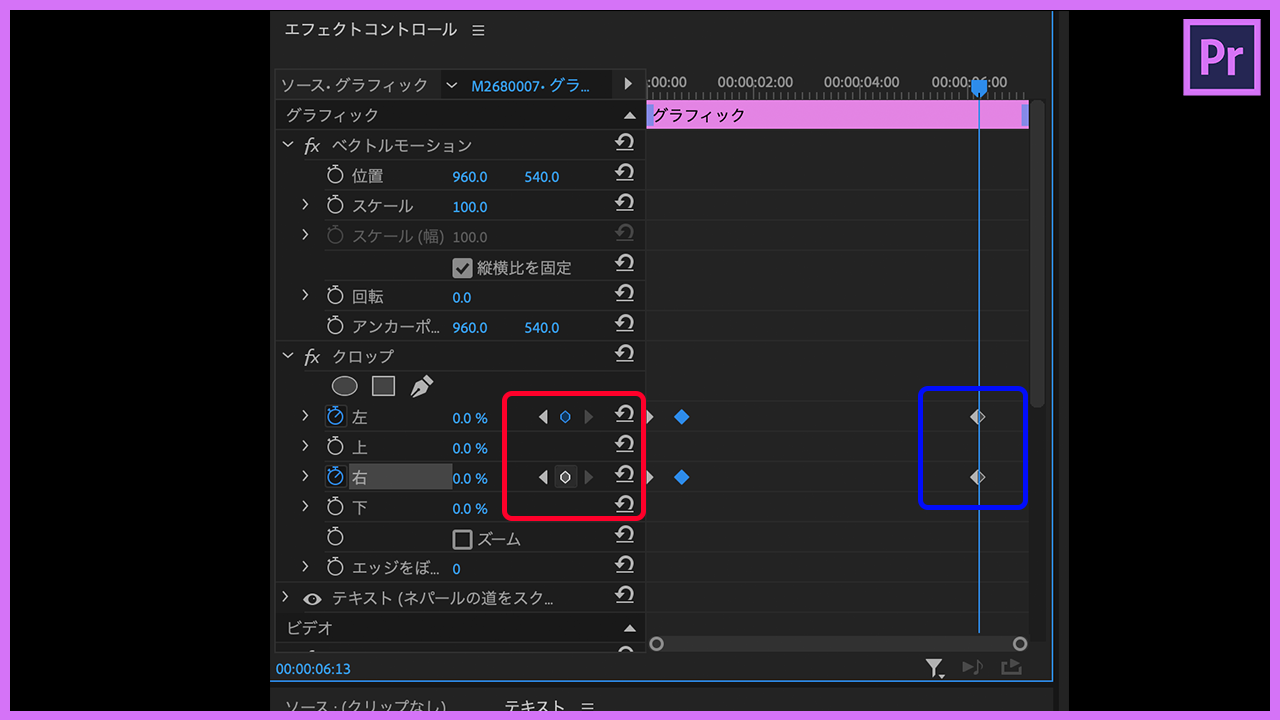Screen dimensions: 1280x720
Task: Reset the 回転 parameter
Action: click(624, 295)
